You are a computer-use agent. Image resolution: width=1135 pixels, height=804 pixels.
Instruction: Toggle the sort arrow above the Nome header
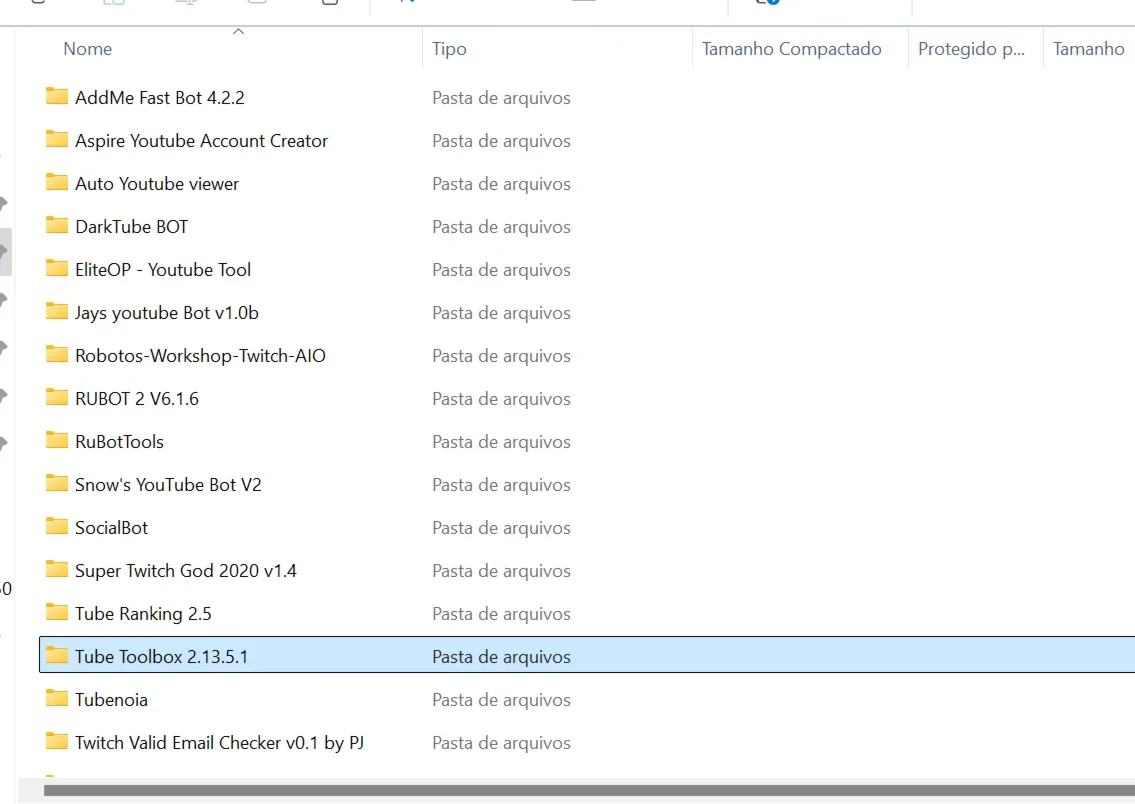[238, 31]
